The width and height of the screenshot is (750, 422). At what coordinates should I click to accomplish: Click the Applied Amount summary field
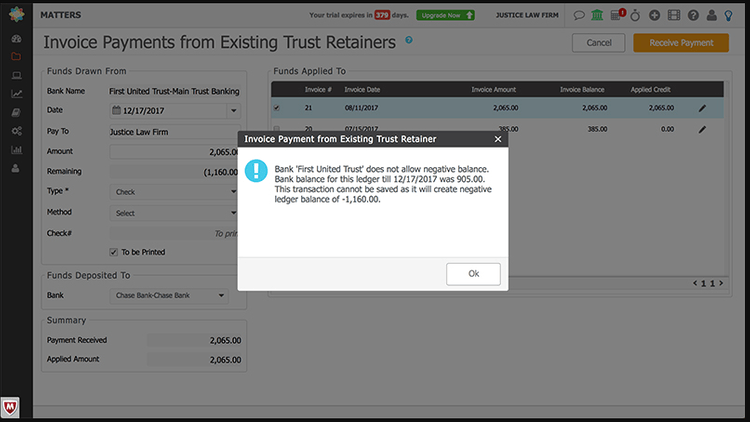click(195, 359)
